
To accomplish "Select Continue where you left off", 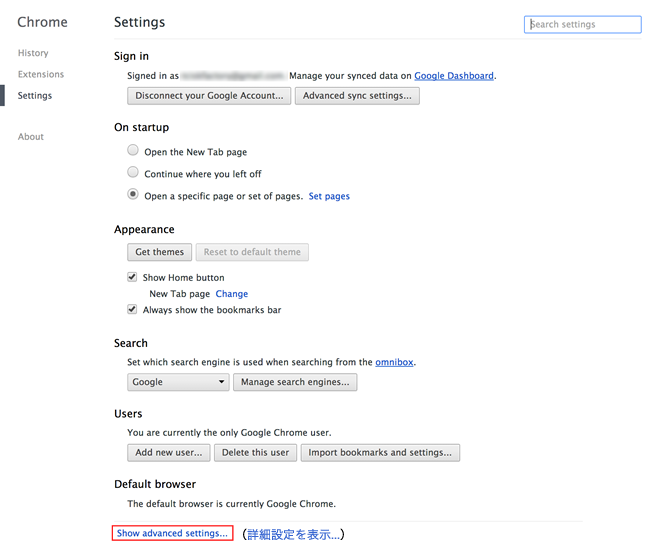I will (x=133, y=172).
